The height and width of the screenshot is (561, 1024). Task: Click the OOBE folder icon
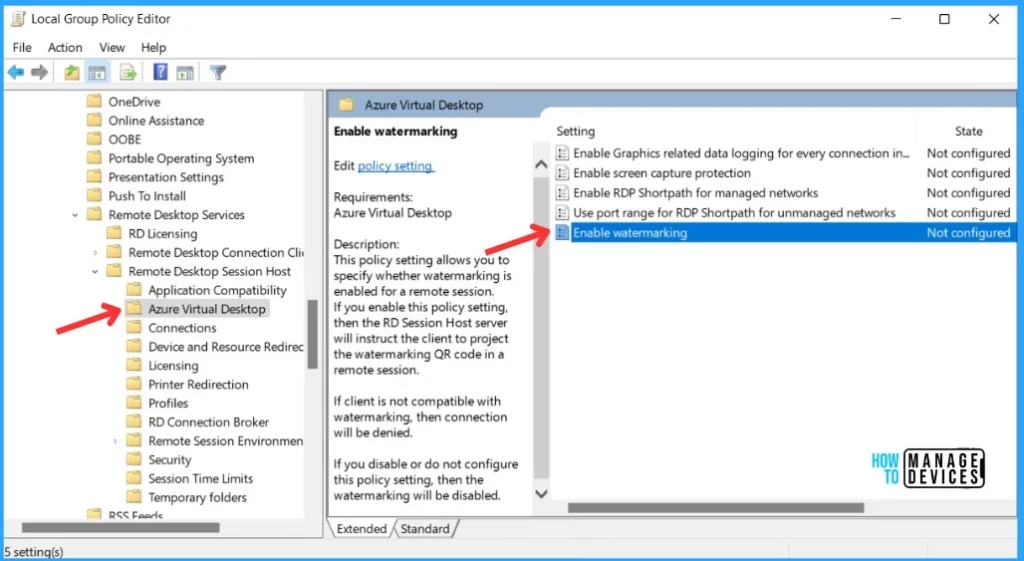(94, 139)
